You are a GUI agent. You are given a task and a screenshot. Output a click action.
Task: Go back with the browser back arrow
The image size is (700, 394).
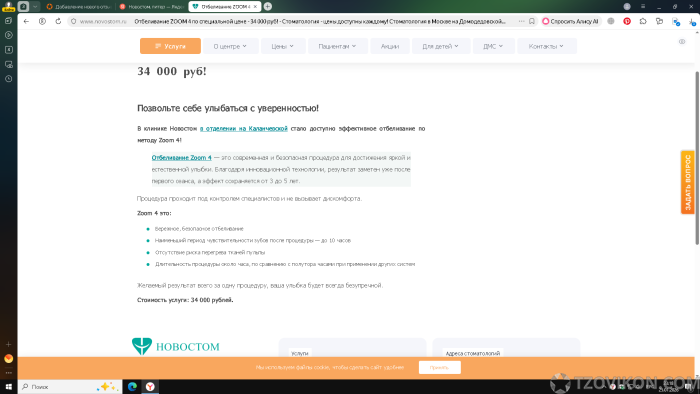click(26, 21)
